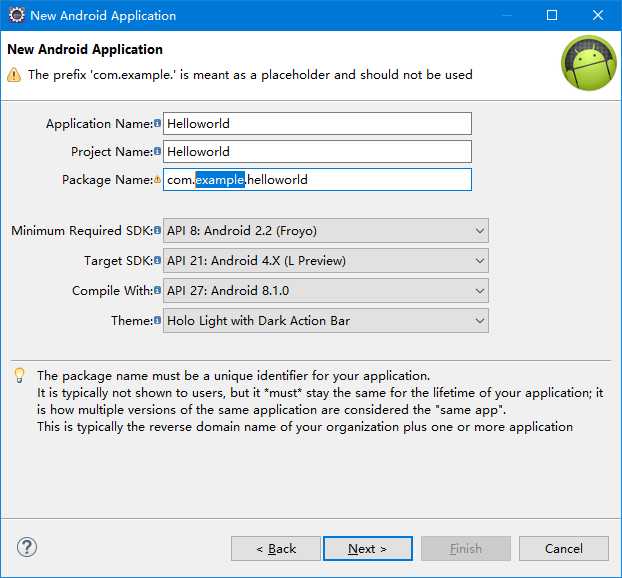This screenshot has width=622, height=578.
Task: Click the warning icon beside Package Name
Action: [x=157, y=180]
